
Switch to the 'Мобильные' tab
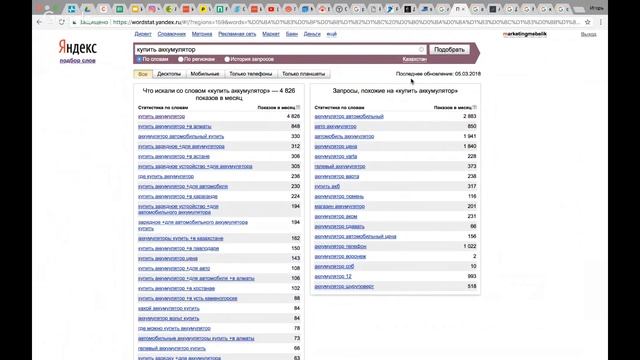[205, 74]
